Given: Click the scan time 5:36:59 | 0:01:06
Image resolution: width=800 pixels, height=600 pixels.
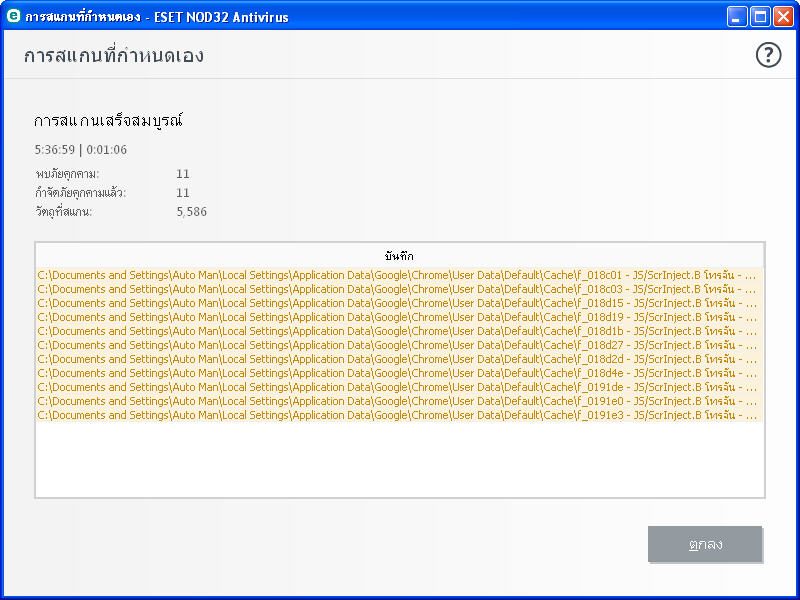Looking at the screenshot, I should point(81,149).
